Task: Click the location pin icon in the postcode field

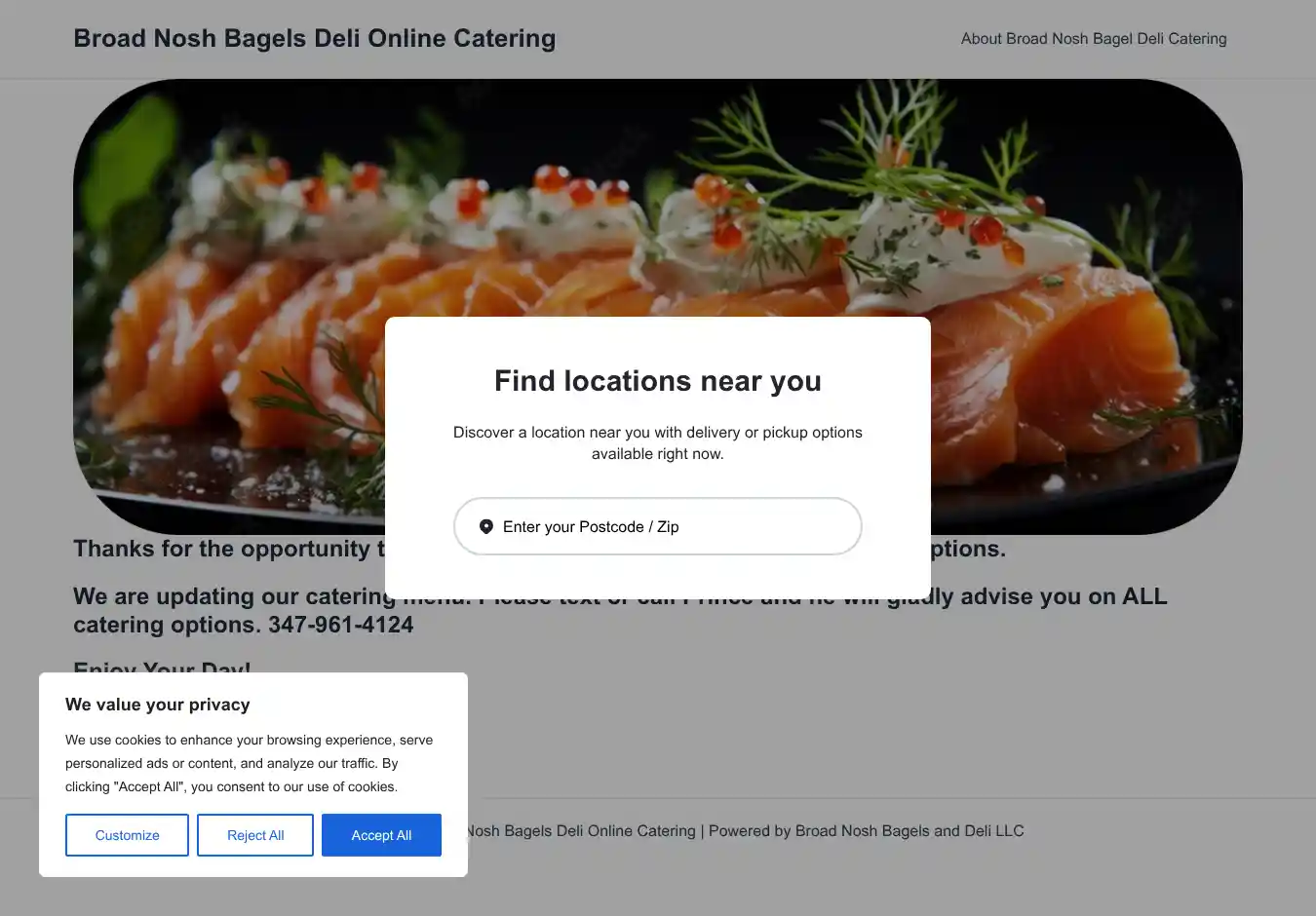Action: [486, 526]
